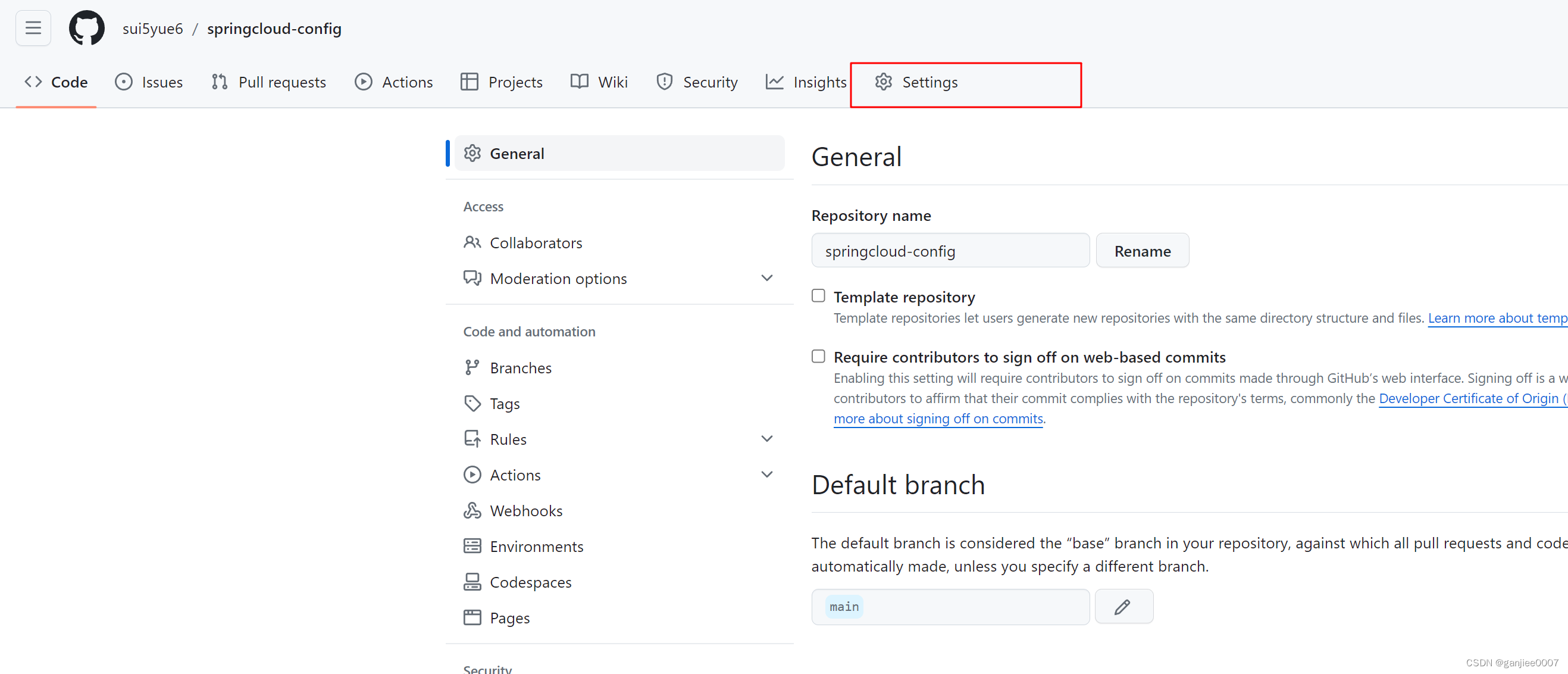Follow the link about signing off on commits

coord(937,419)
